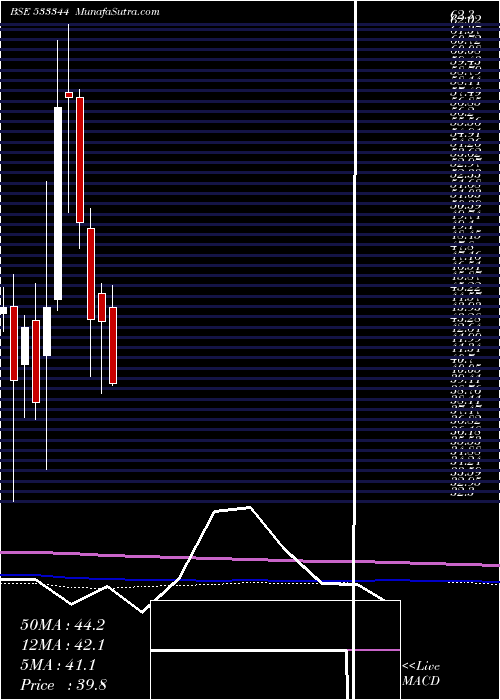This screenshot has width=500, height=700.
Task: Click the tallest red candlestick body
Action: coord(80,160)
